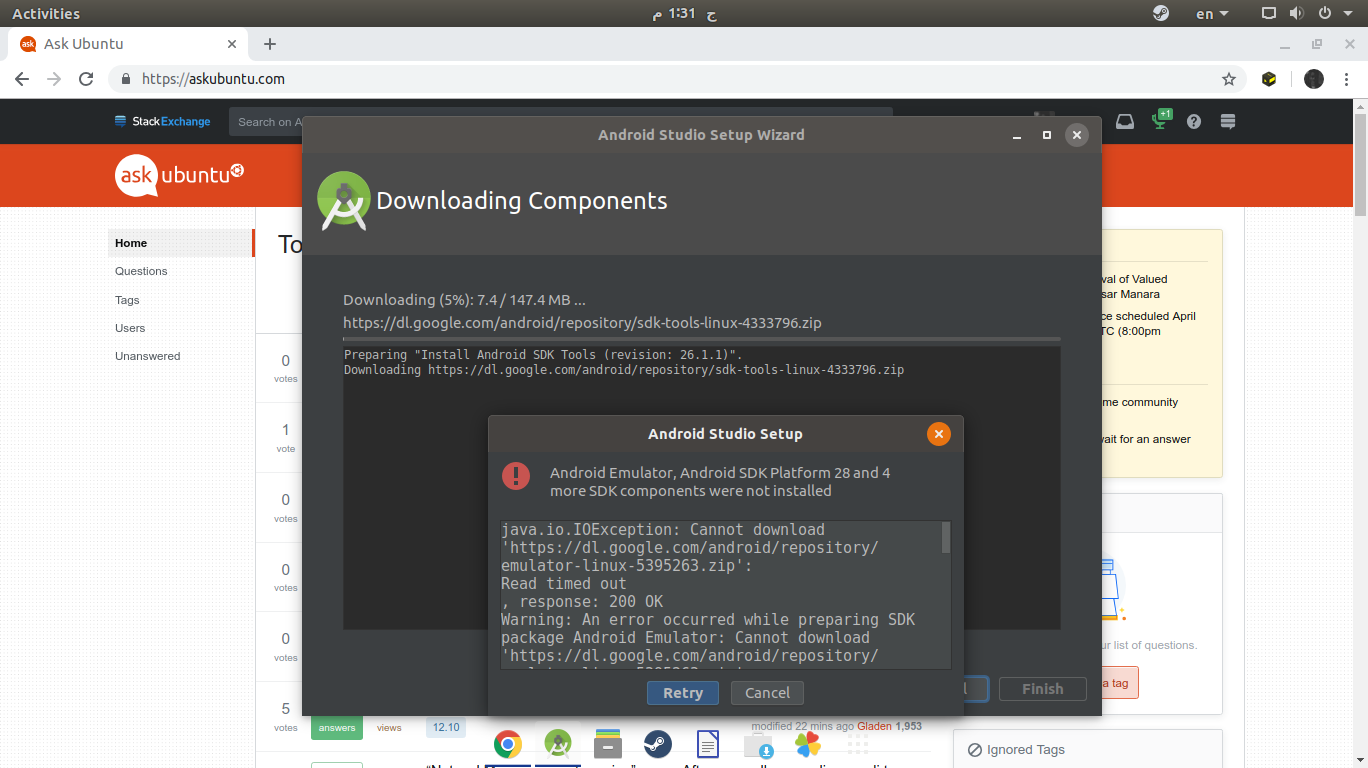
Task: Click the sdk-tools-linux-4333796.zip URL under the download status
Action: (582, 323)
